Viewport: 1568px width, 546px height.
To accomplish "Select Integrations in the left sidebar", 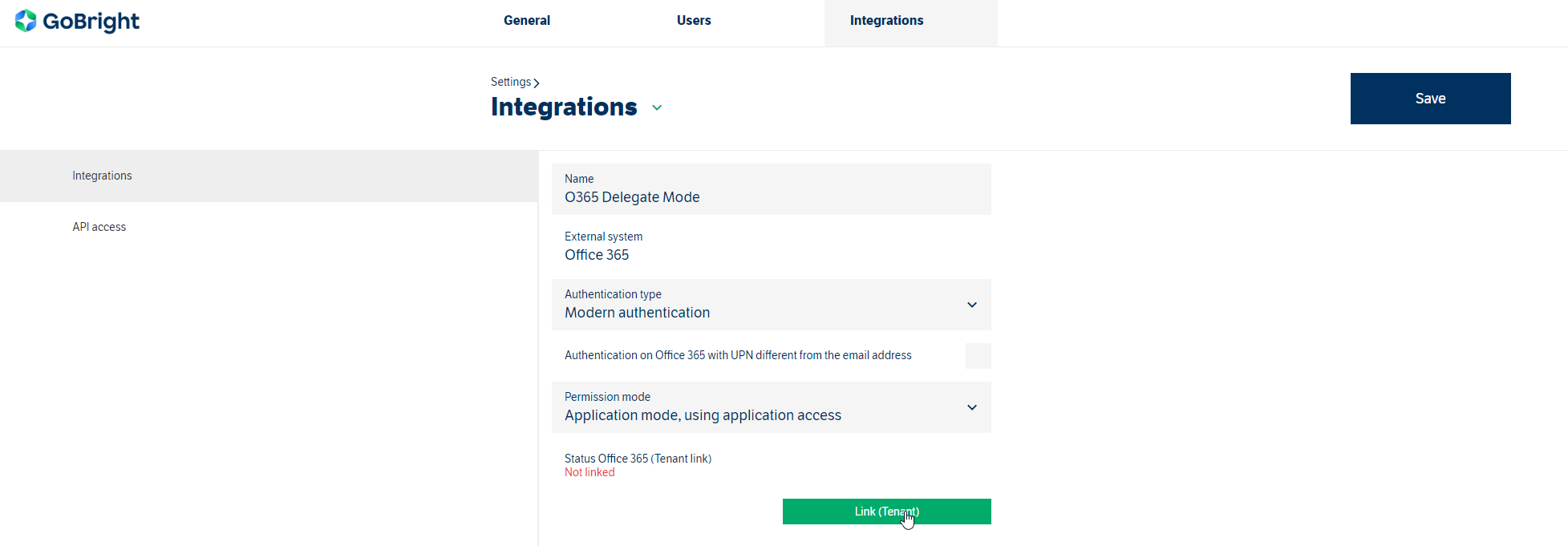I will coord(102,176).
